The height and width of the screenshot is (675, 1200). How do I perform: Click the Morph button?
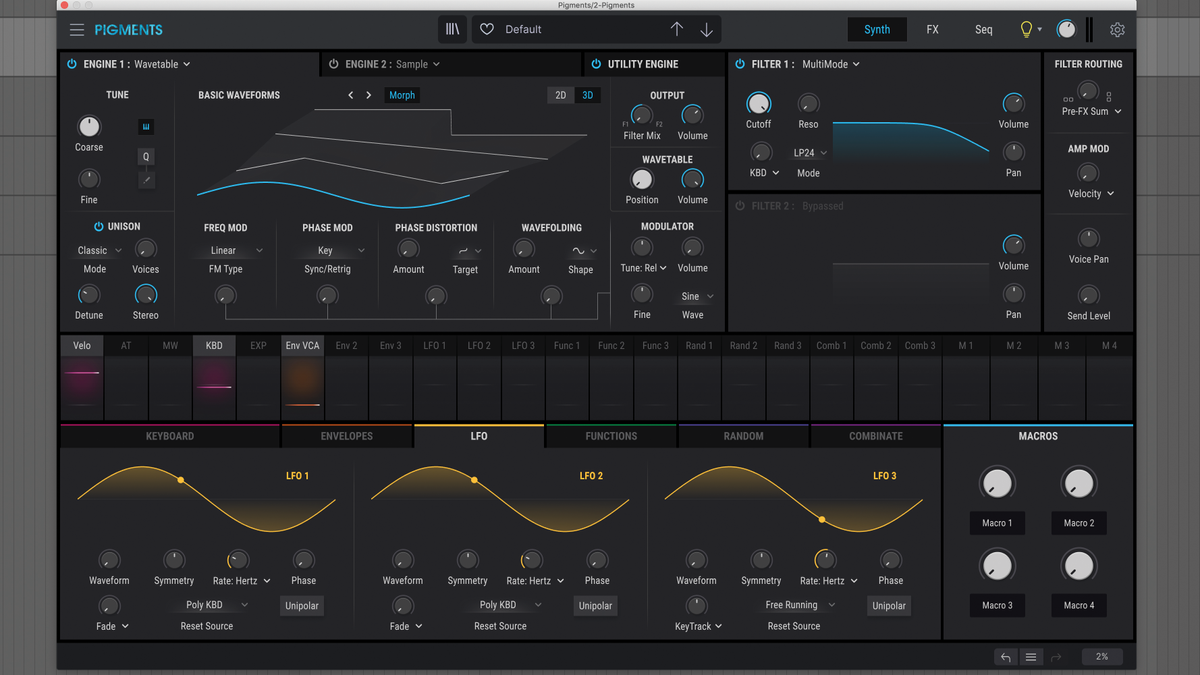coord(402,95)
